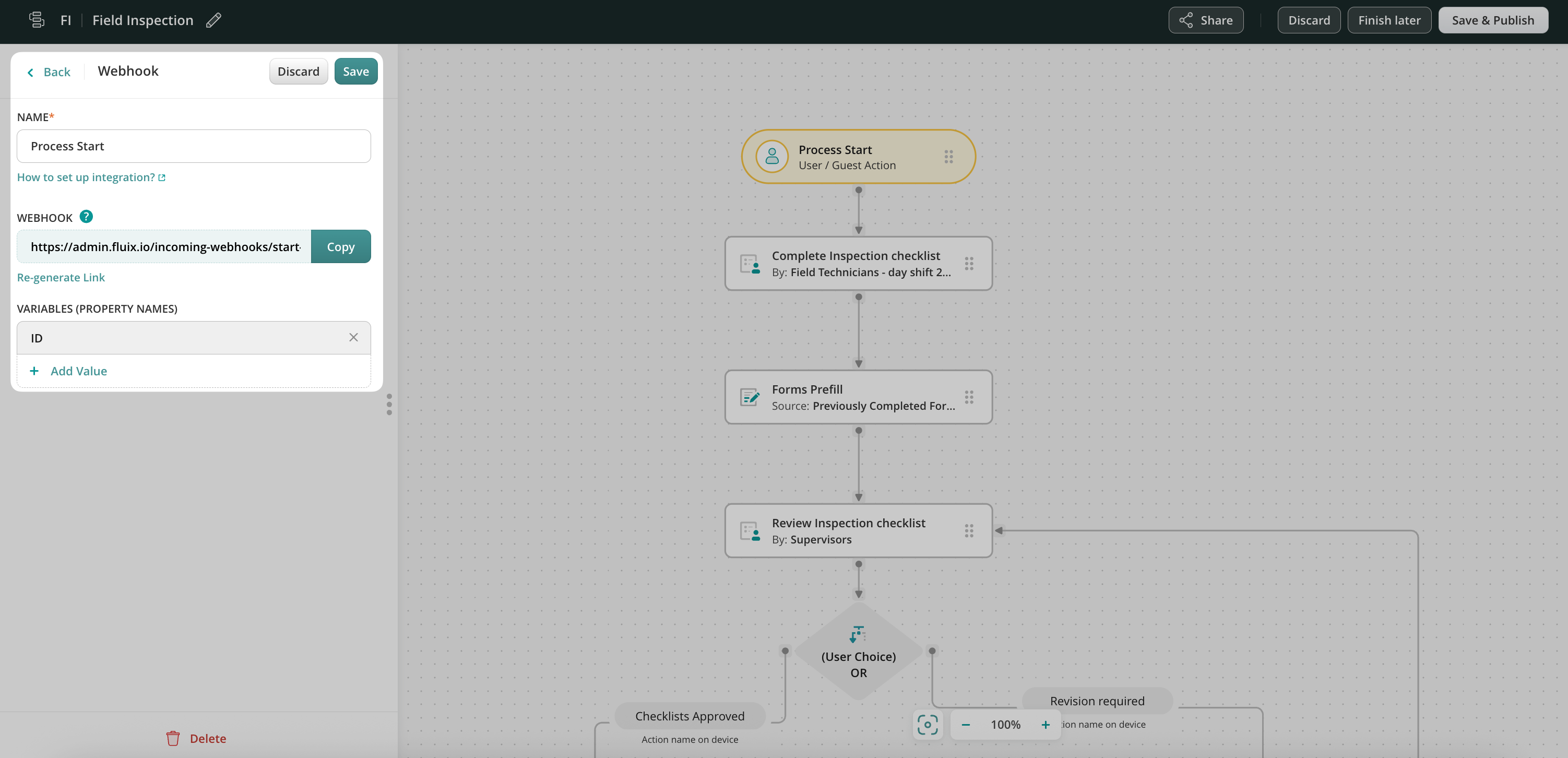
Task: Click the webhook help question mark icon
Action: (87, 217)
